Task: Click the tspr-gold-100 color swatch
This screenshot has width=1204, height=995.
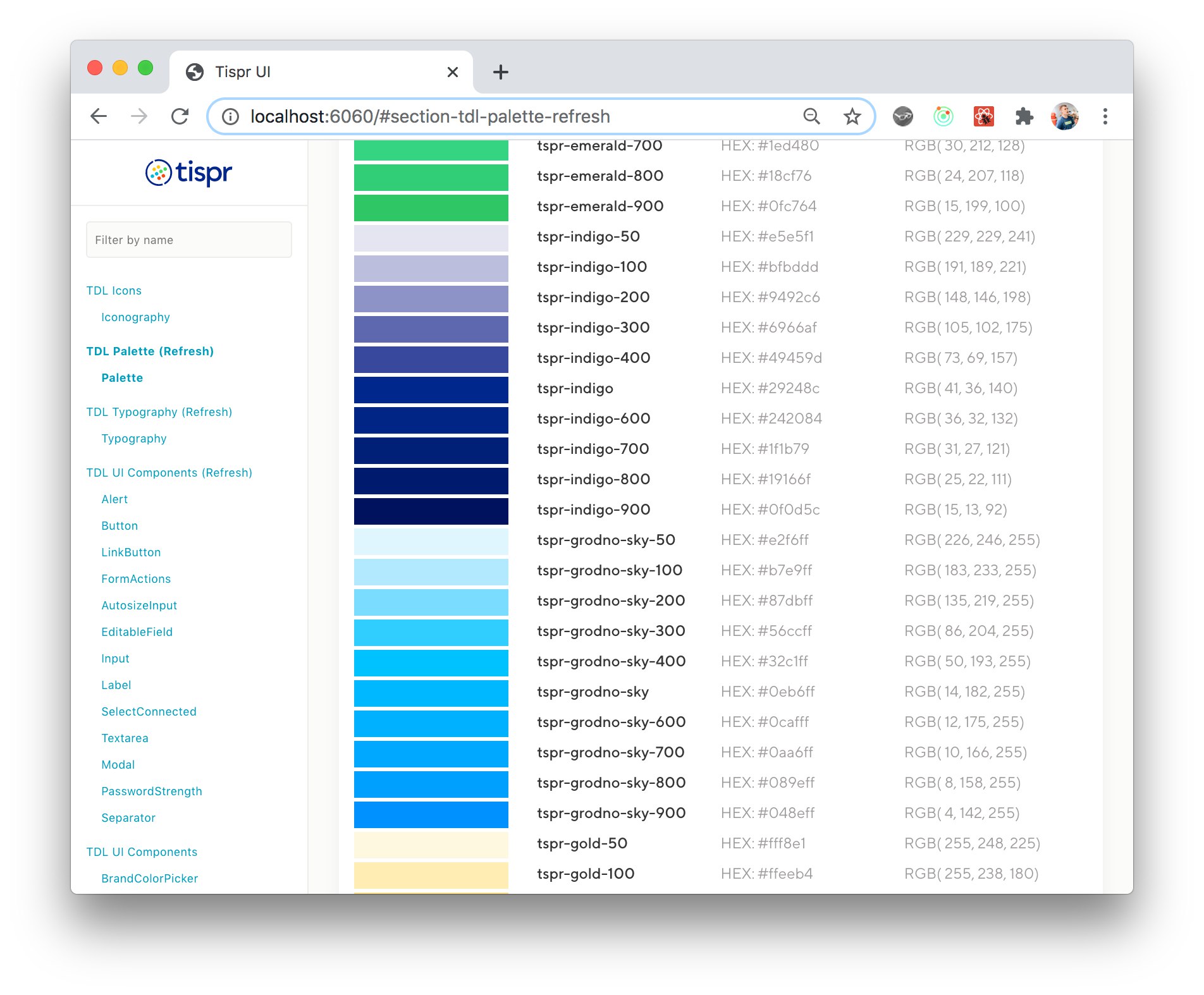Action: point(431,875)
